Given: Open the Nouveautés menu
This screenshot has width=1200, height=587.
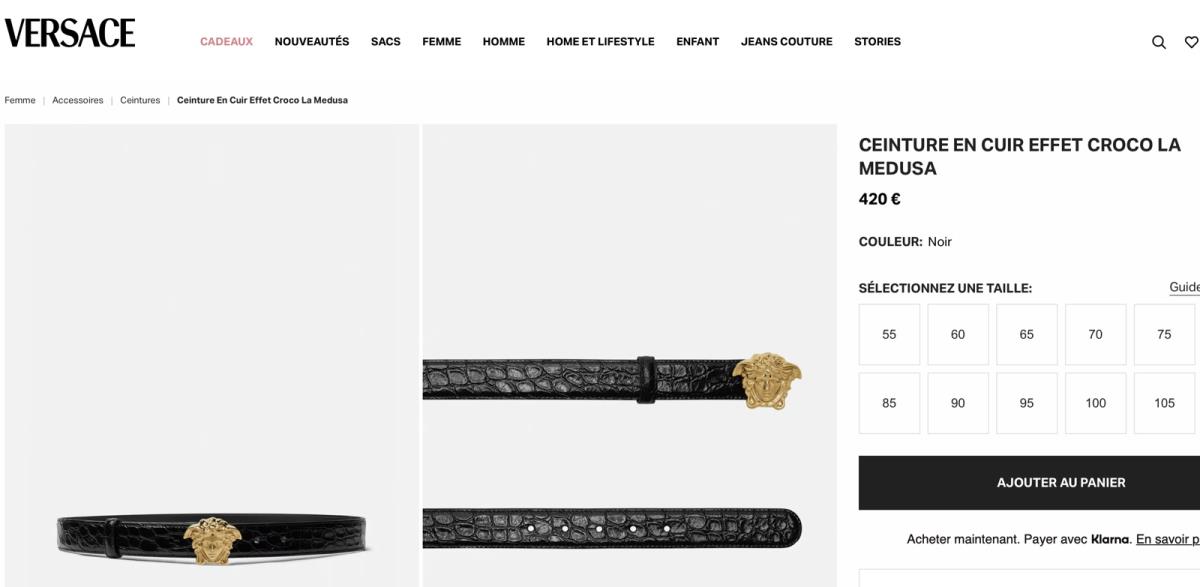Looking at the screenshot, I should 312,42.
